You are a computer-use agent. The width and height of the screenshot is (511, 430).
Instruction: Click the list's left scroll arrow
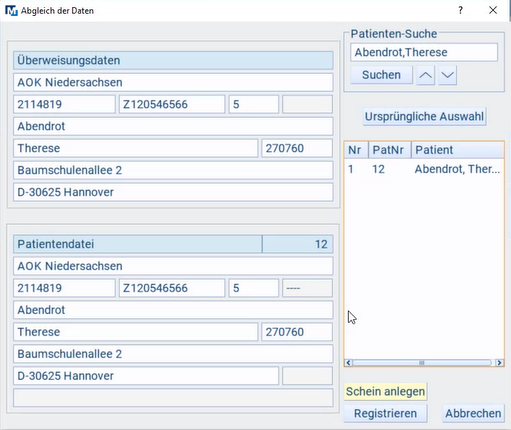[349, 362]
